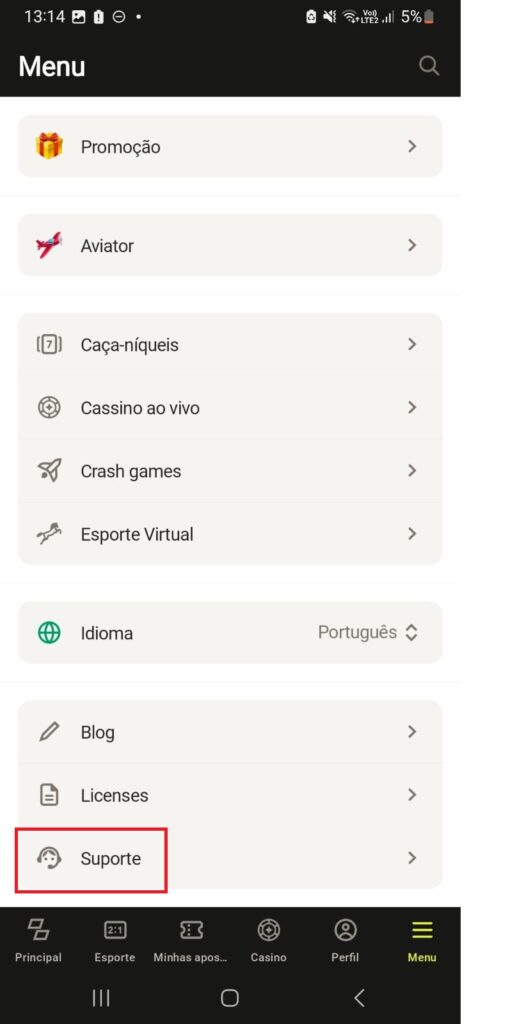Click the Blog pencil icon
Image resolution: width=524 pixels, height=1024 pixels.
(x=49, y=731)
